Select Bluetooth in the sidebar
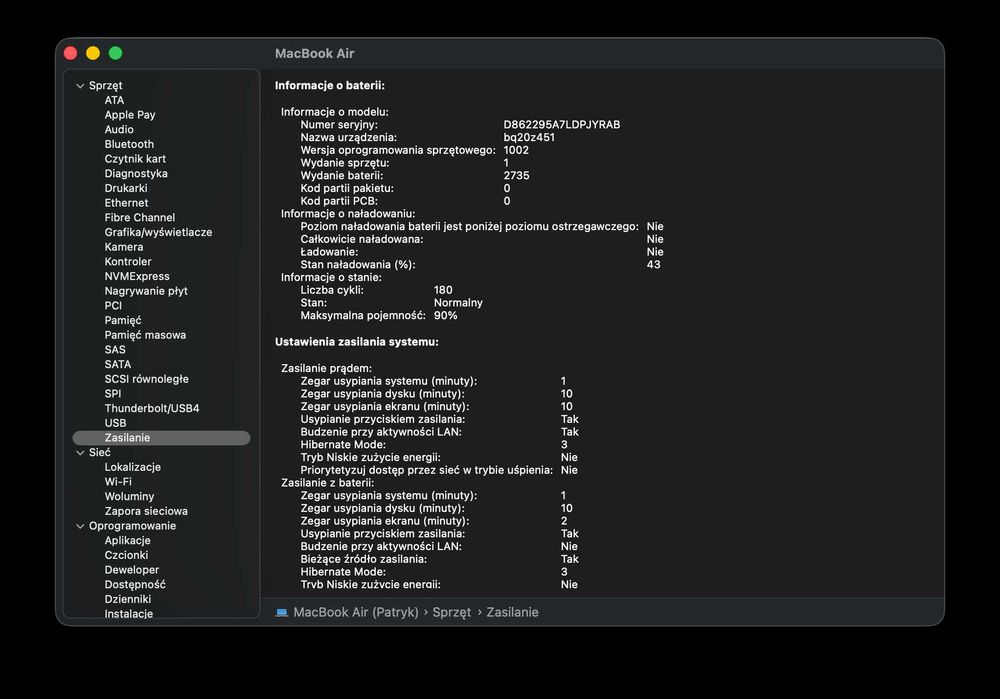Viewport: 1000px width, 699px height. tap(129, 144)
